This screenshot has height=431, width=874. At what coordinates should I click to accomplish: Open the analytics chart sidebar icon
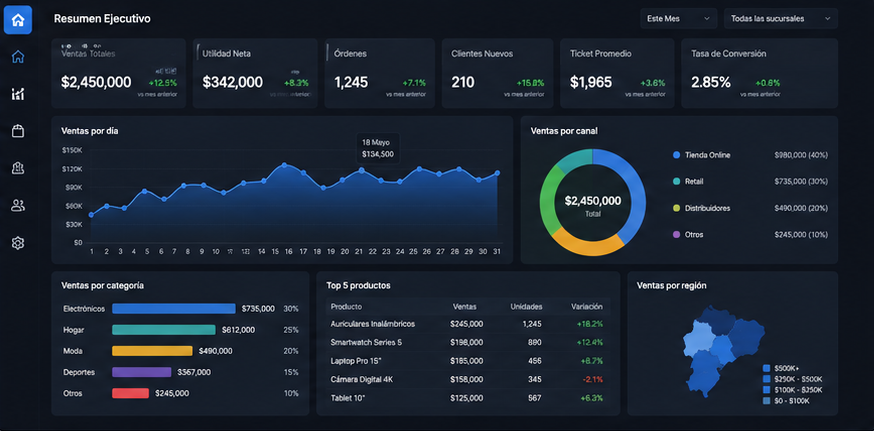[18, 94]
